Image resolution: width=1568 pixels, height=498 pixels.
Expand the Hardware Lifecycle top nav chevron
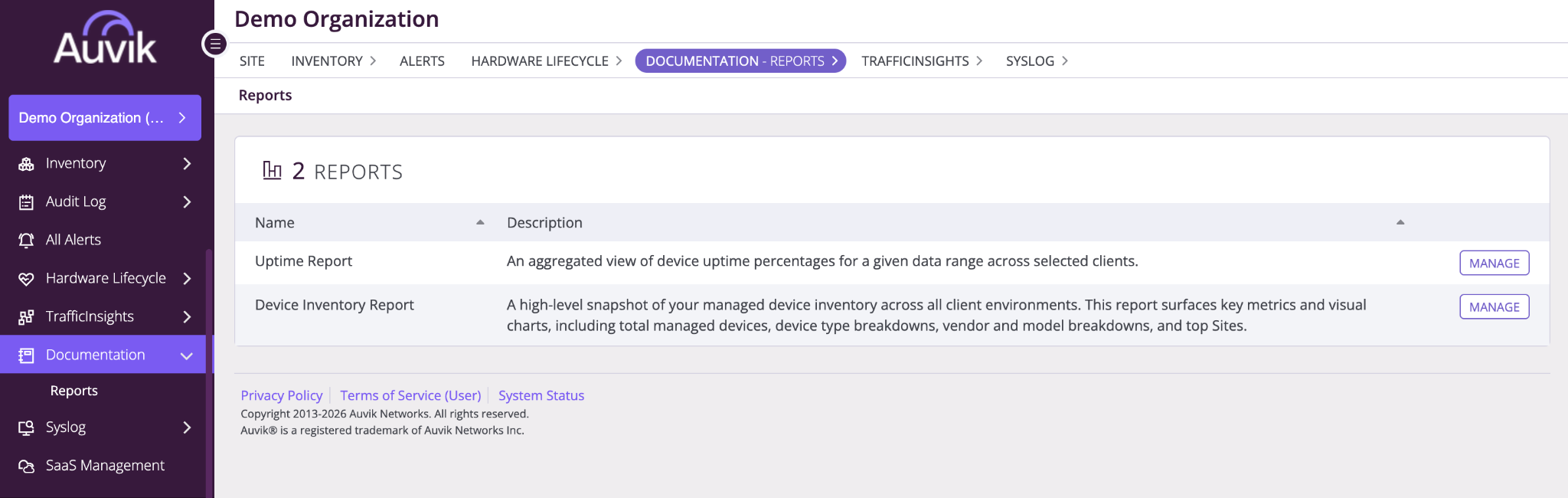tap(619, 61)
